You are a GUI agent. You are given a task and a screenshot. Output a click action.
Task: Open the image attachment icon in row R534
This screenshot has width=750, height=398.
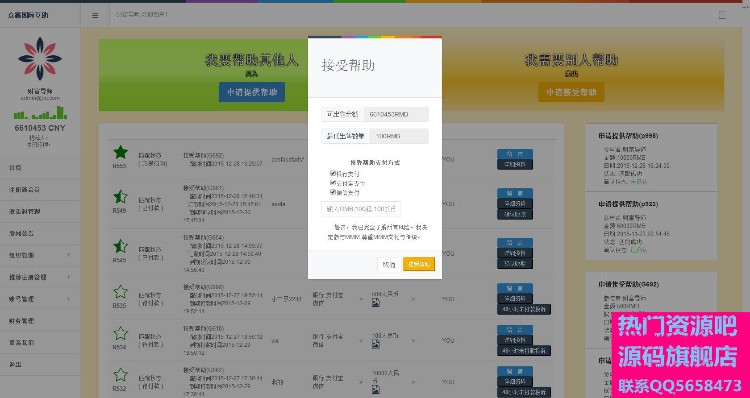[375, 344]
